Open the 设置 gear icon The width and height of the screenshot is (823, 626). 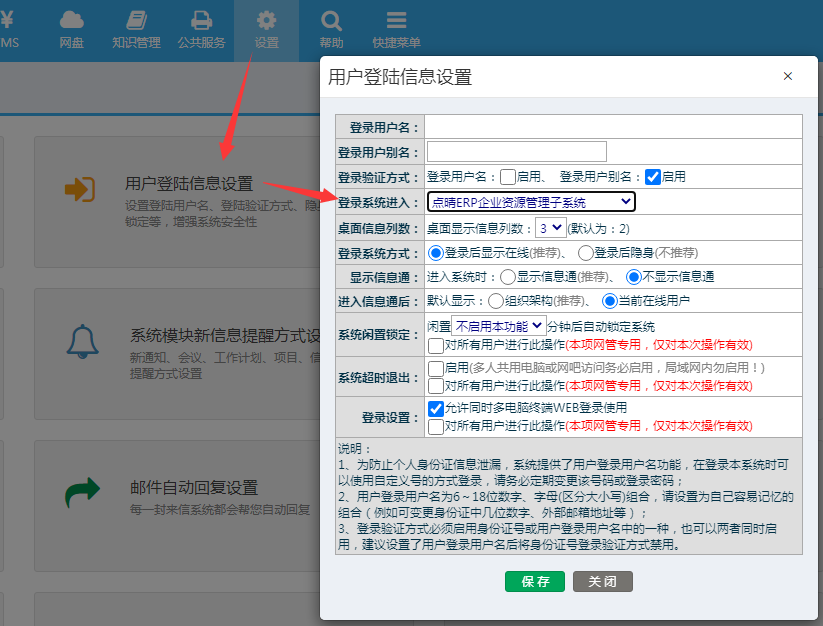coord(266,20)
